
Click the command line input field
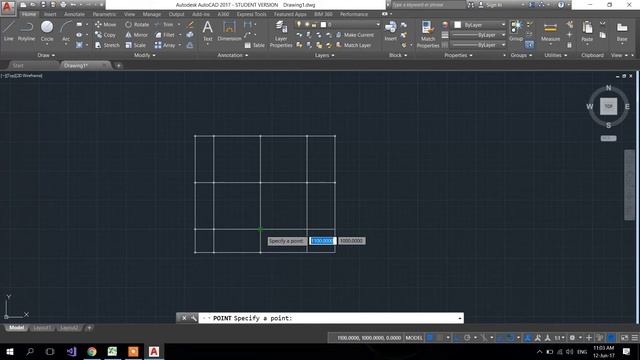click(331, 318)
